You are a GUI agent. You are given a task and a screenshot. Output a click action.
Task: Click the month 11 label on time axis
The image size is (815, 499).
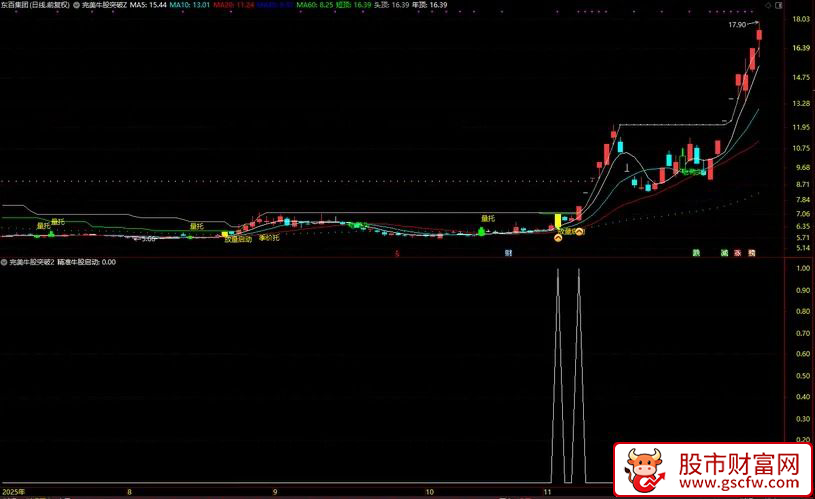tap(547, 492)
